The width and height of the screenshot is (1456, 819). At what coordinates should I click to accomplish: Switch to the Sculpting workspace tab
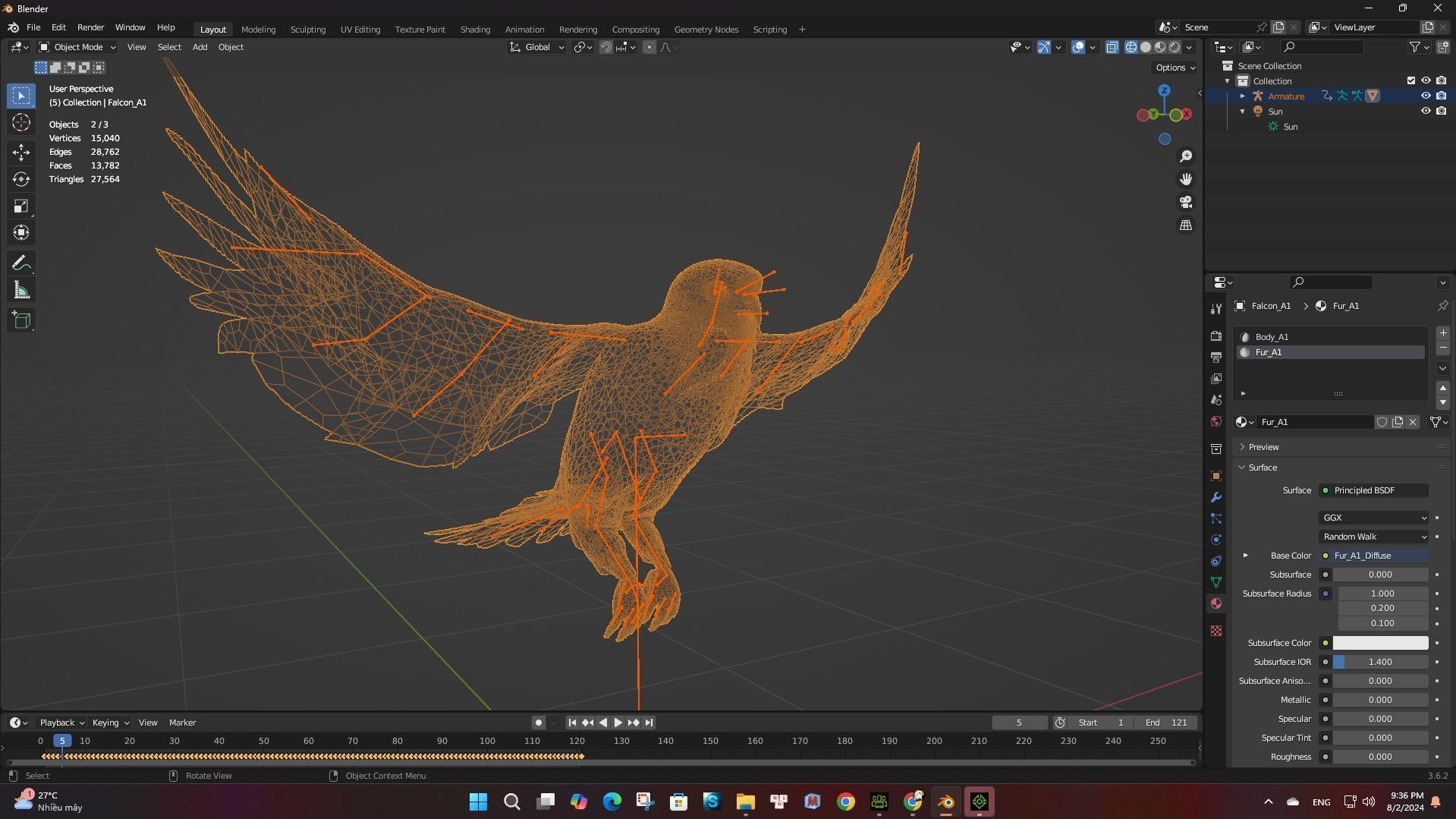(x=307, y=30)
